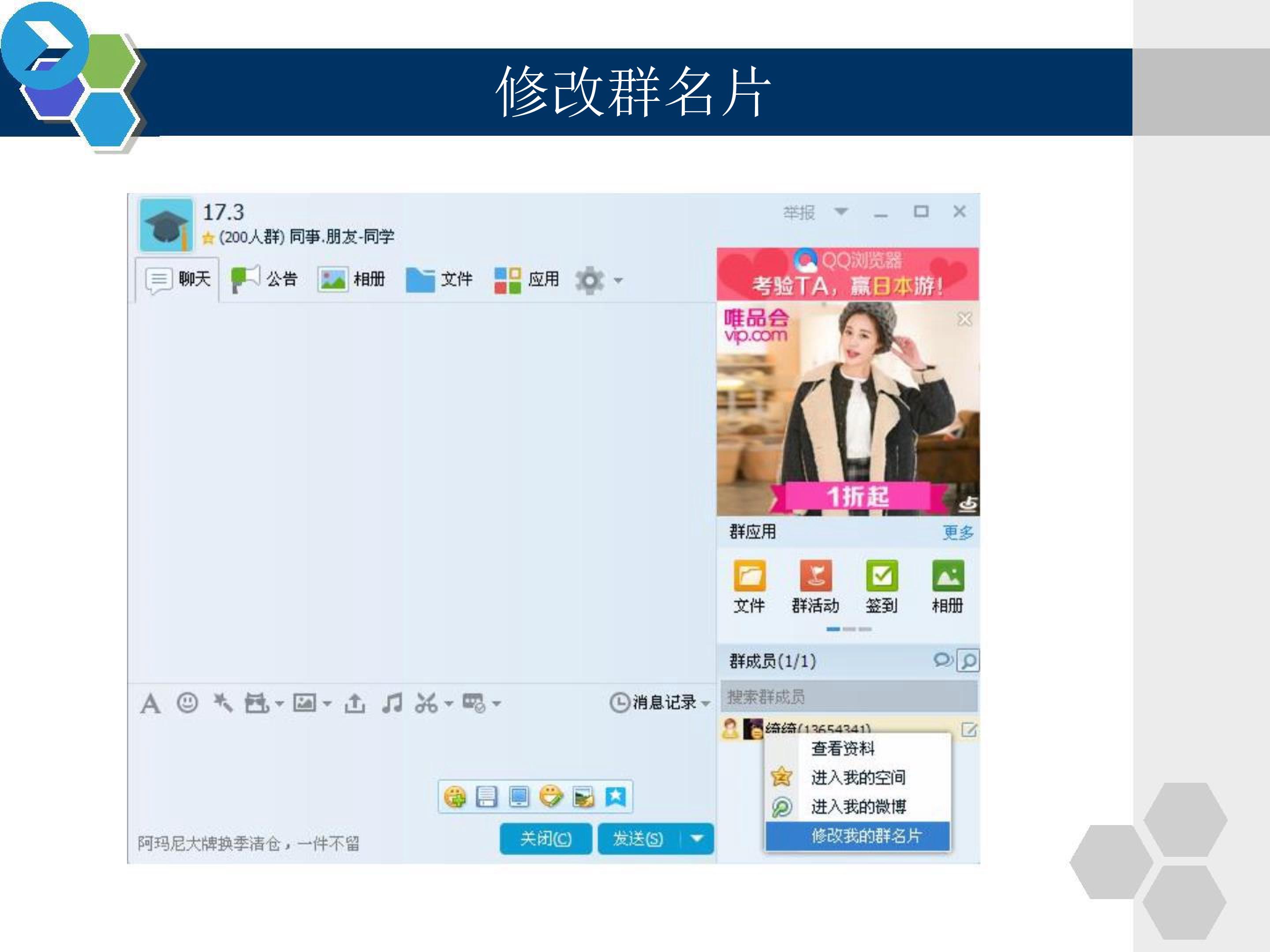Click the 关闭(C) button
This screenshot has height=952, width=1270.
[545, 839]
